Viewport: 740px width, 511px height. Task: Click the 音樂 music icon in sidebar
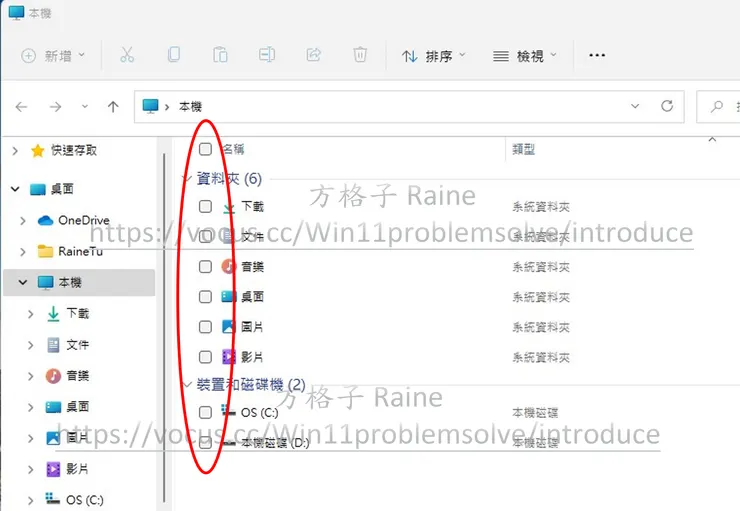coord(53,376)
